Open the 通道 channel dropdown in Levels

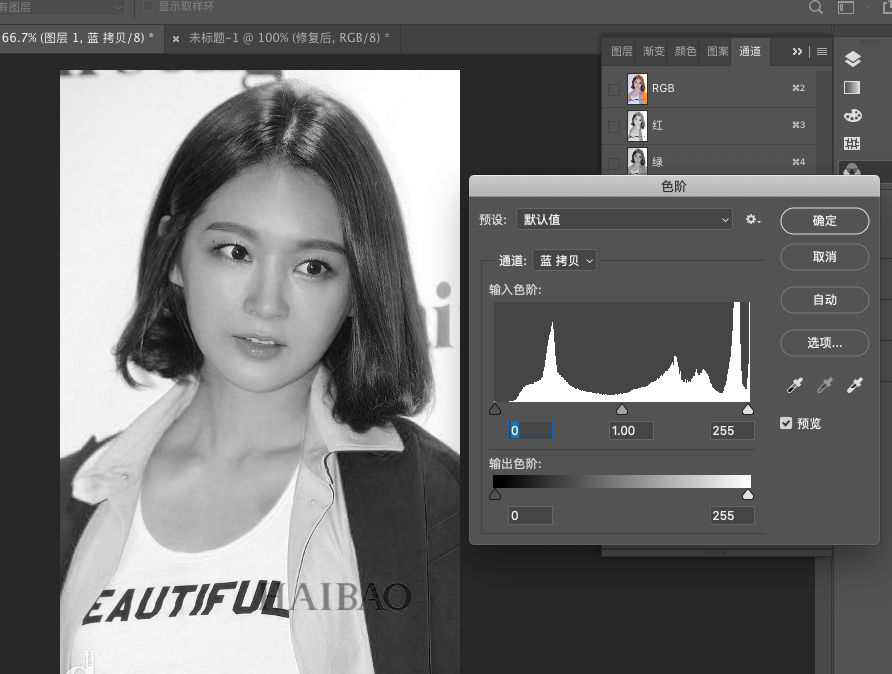[566, 261]
